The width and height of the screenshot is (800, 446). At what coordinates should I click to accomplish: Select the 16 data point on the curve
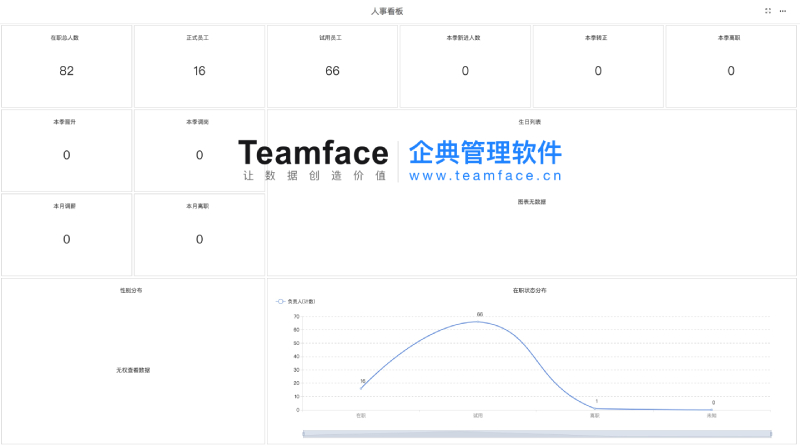[x=361, y=388]
